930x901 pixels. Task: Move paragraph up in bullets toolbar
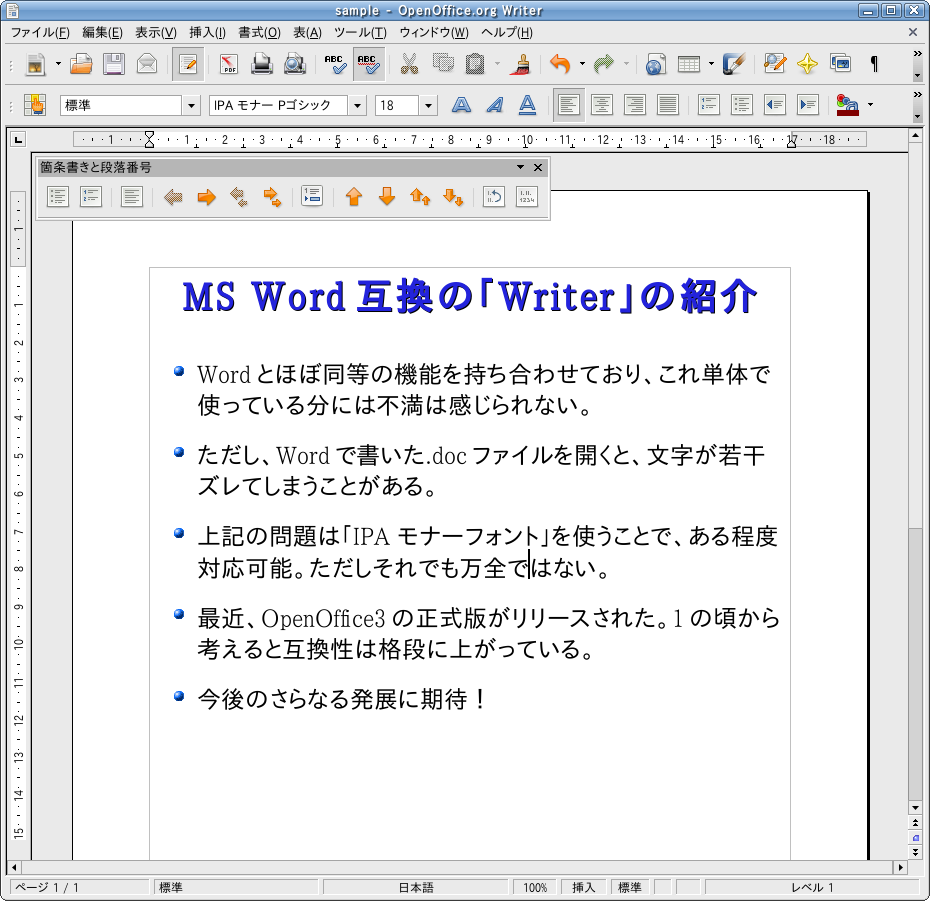[354, 197]
